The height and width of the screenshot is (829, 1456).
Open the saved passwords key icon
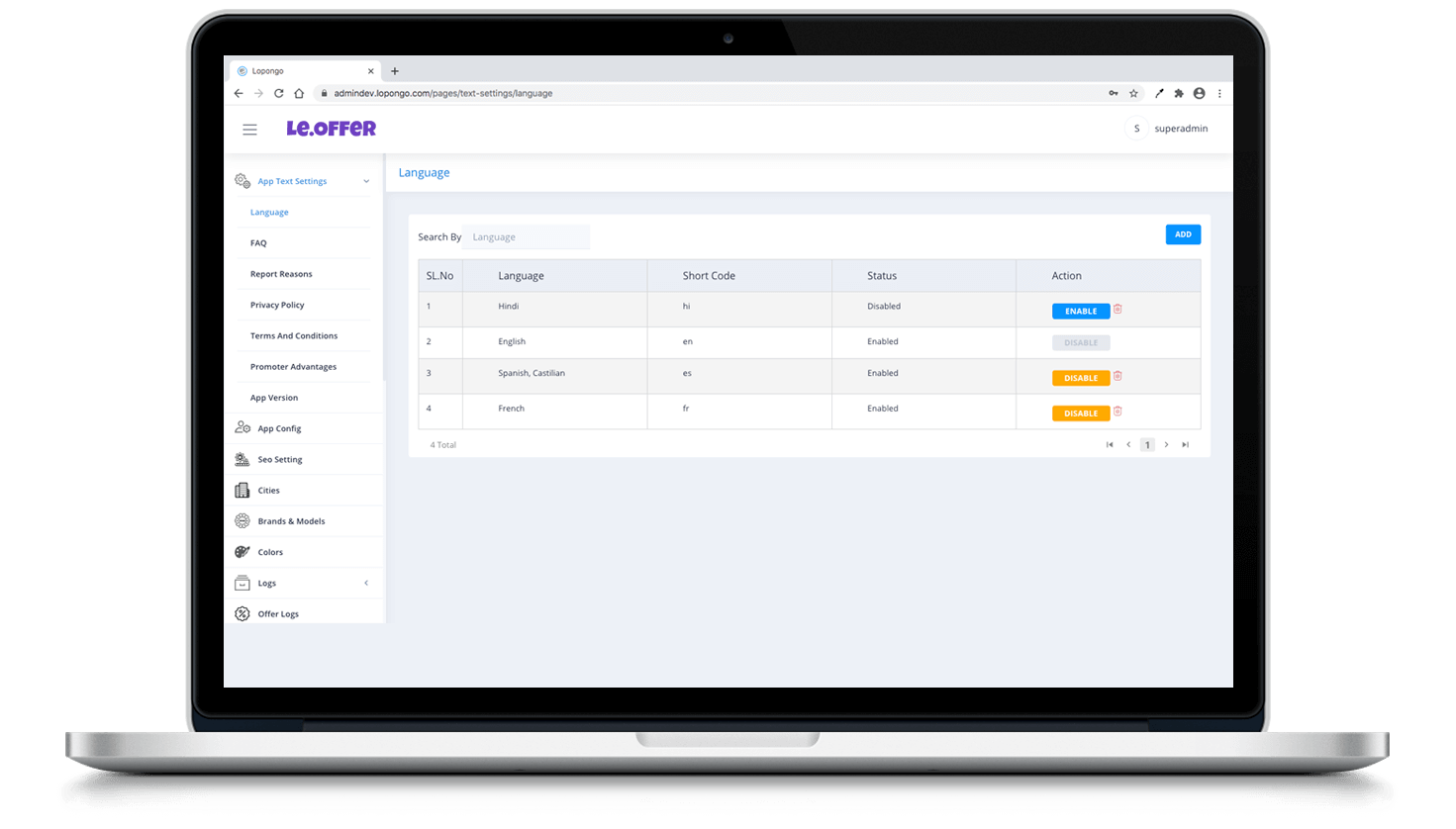point(1114,93)
